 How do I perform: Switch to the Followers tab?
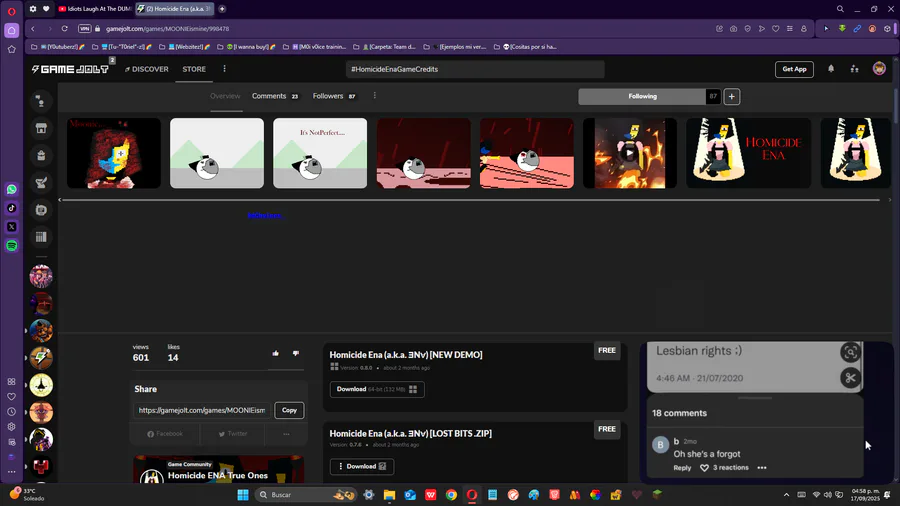[334, 96]
